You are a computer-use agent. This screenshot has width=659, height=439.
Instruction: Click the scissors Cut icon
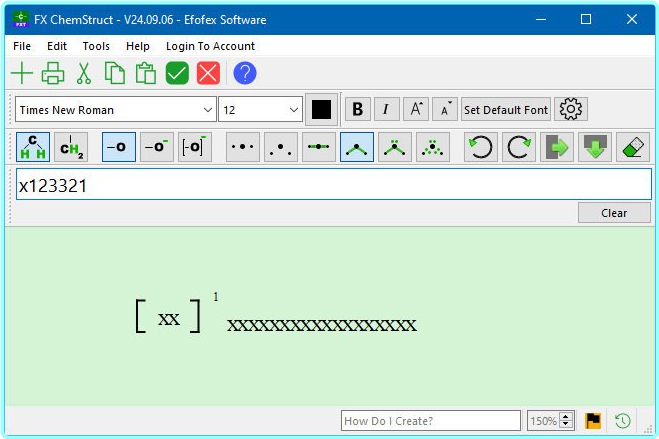point(84,73)
